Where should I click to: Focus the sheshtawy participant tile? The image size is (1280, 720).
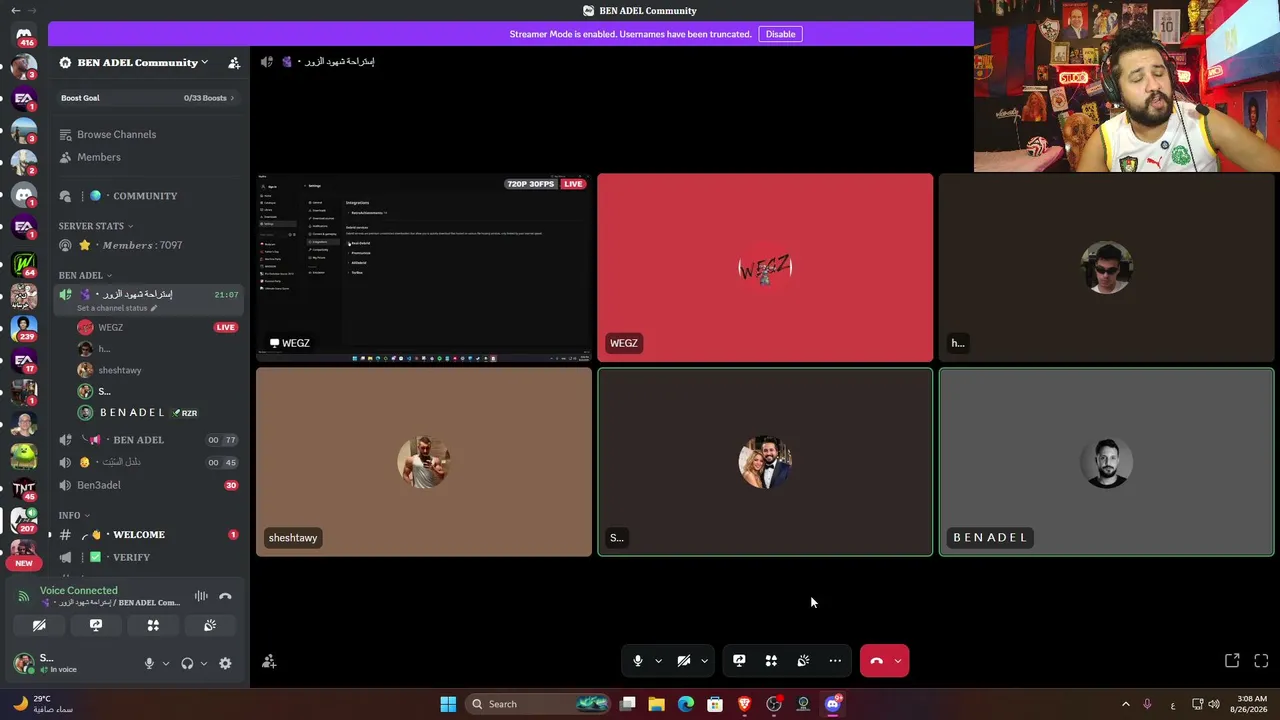point(424,462)
